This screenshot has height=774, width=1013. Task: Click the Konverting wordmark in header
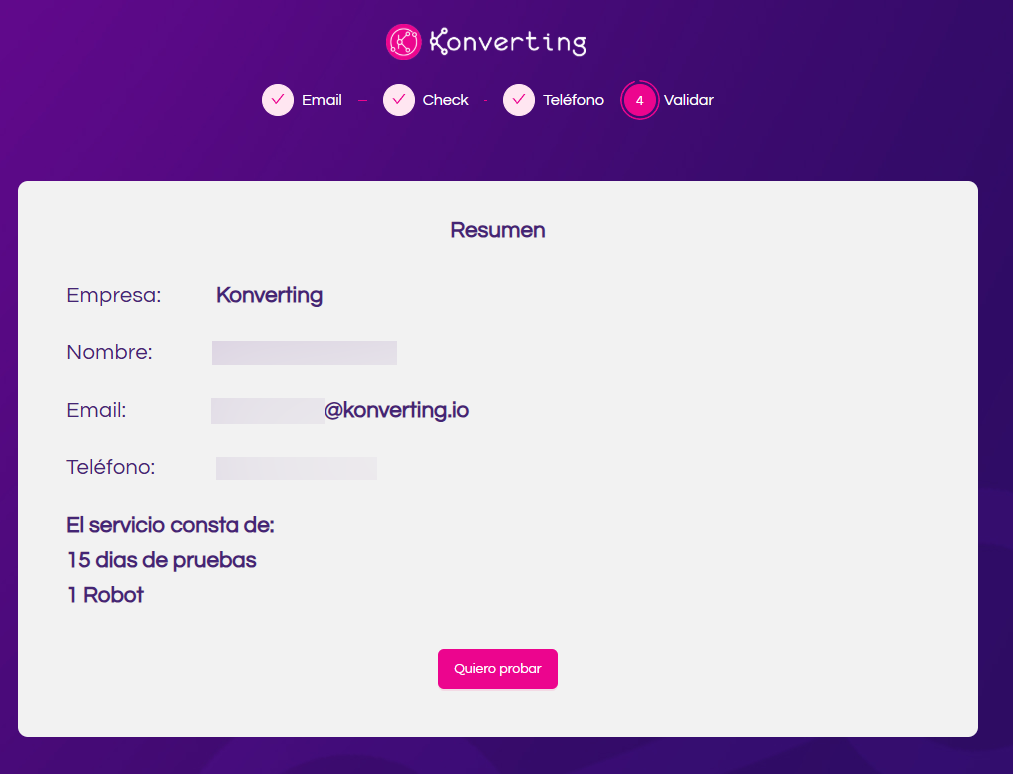pyautogui.click(x=508, y=42)
